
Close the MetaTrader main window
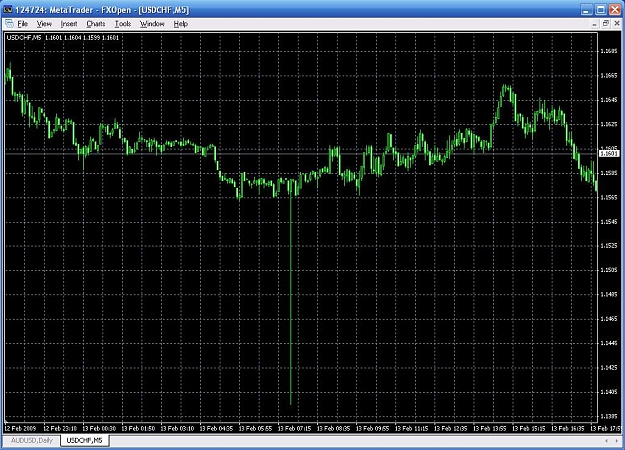615,10
